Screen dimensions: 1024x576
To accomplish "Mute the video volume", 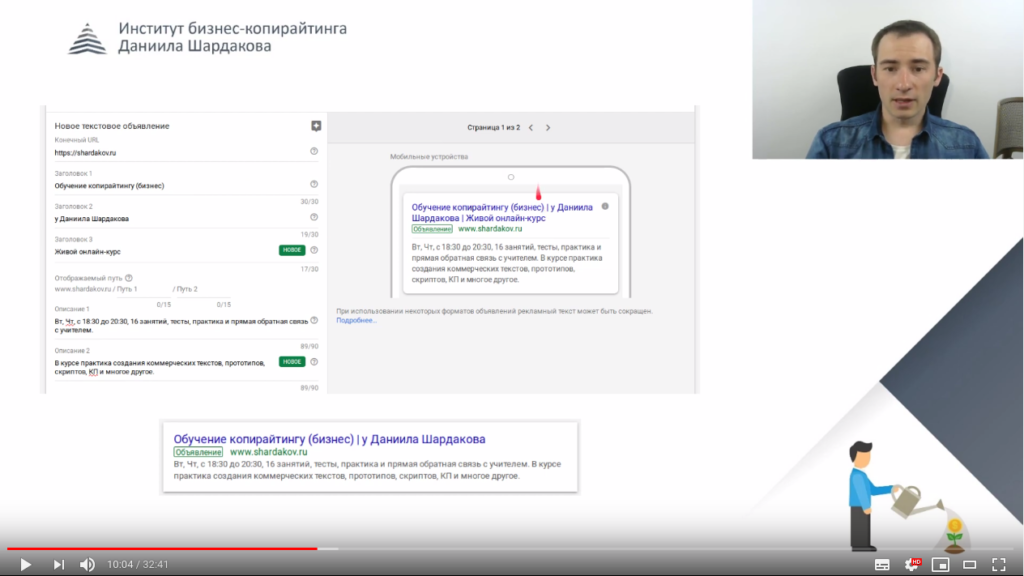I will coord(87,564).
